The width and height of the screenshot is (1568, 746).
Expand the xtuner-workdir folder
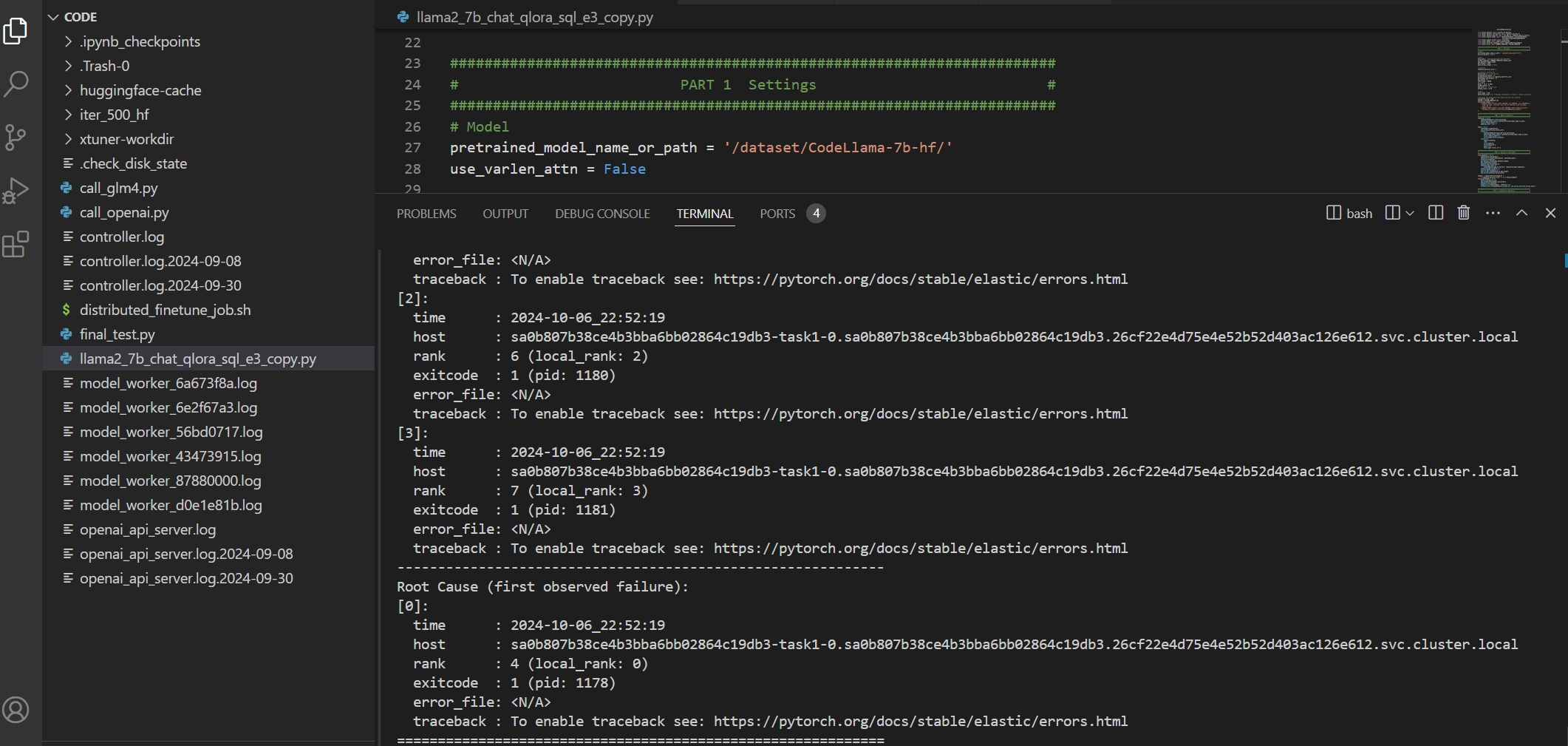click(x=126, y=139)
